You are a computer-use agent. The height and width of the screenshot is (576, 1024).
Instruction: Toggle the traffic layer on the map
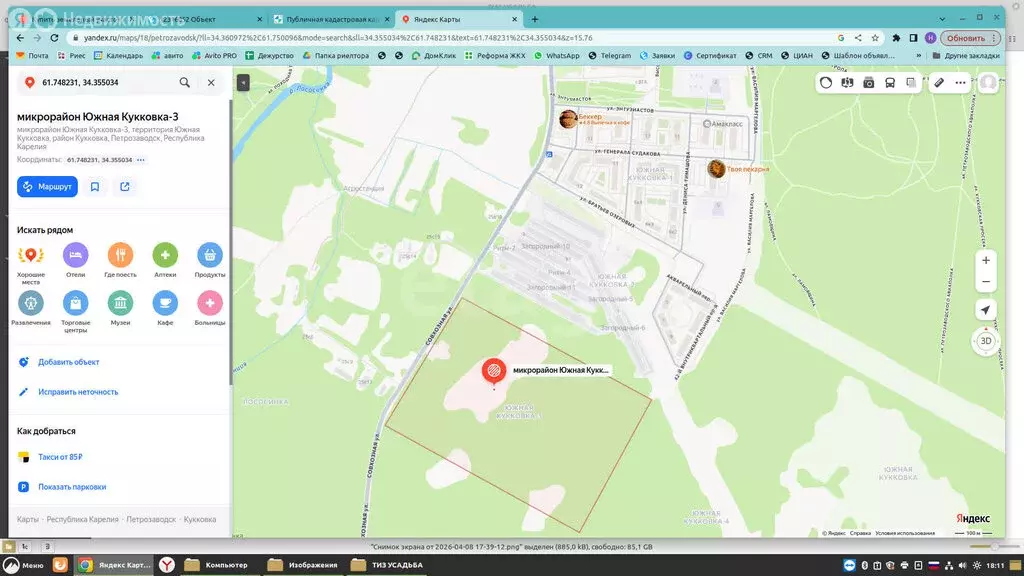click(x=826, y=83)
